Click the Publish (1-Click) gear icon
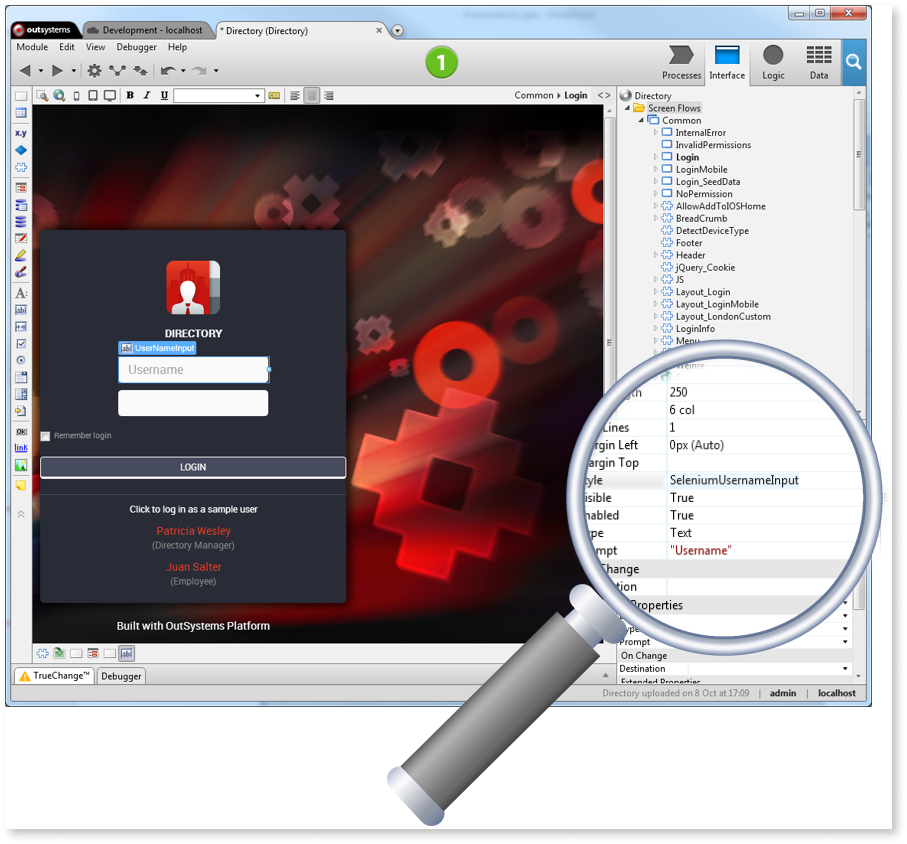 tap(93, 70)
